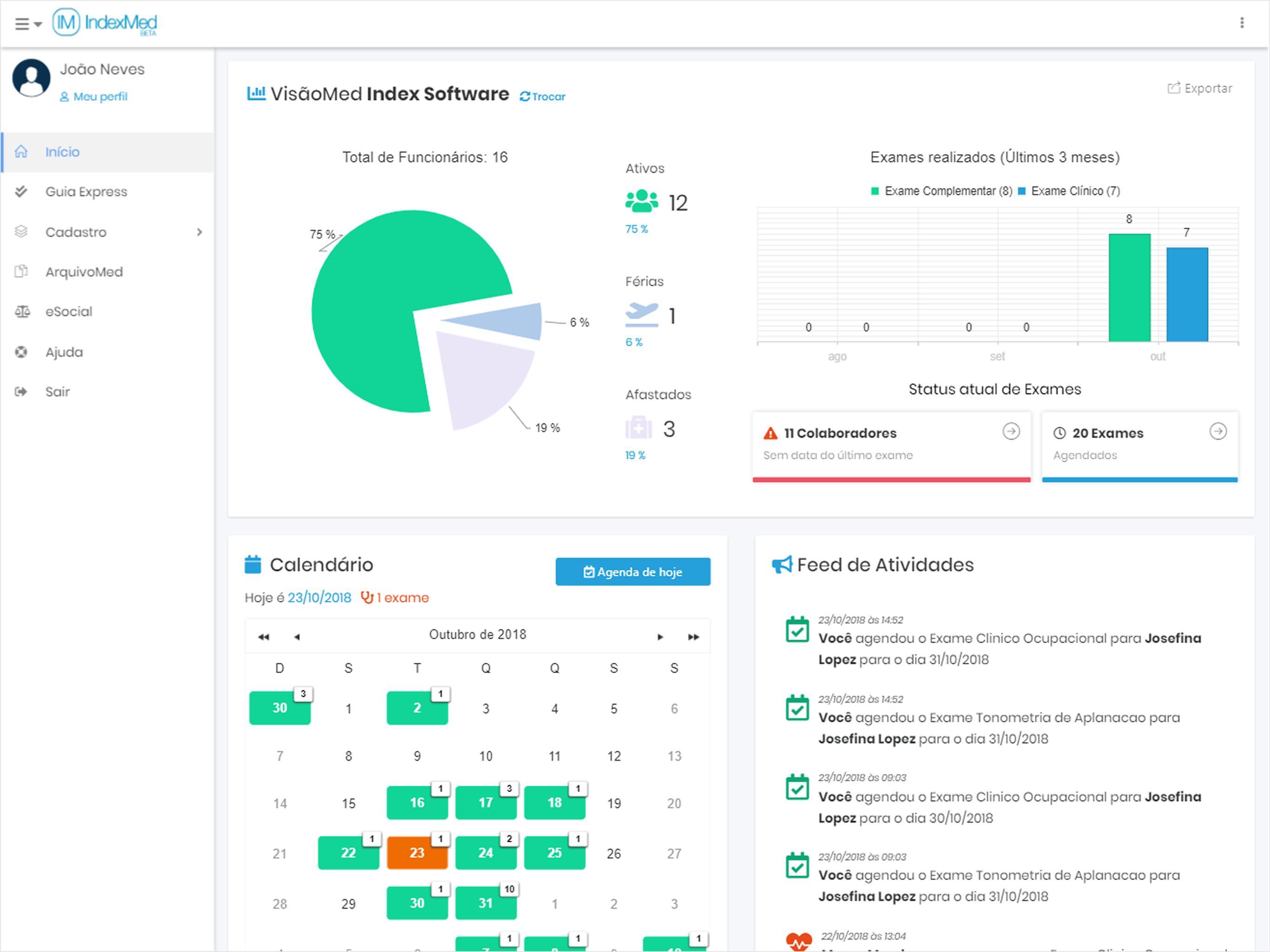Click the hamburger menu icon
The height and width of the screenshot is (952, 1270).
(22, 24)
